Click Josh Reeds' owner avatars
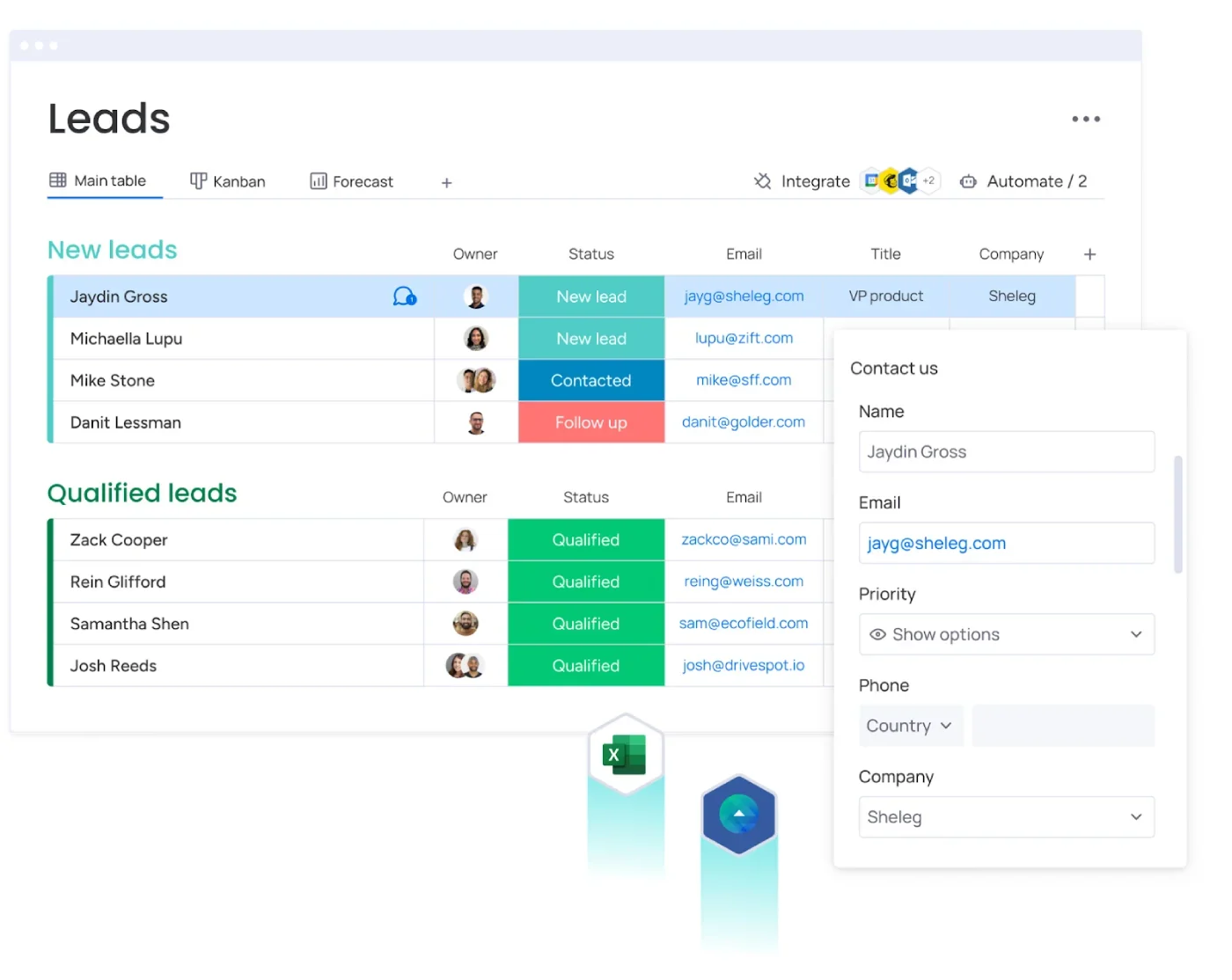The height and width of the screenshot is (980, 1232). pos(466,666)
